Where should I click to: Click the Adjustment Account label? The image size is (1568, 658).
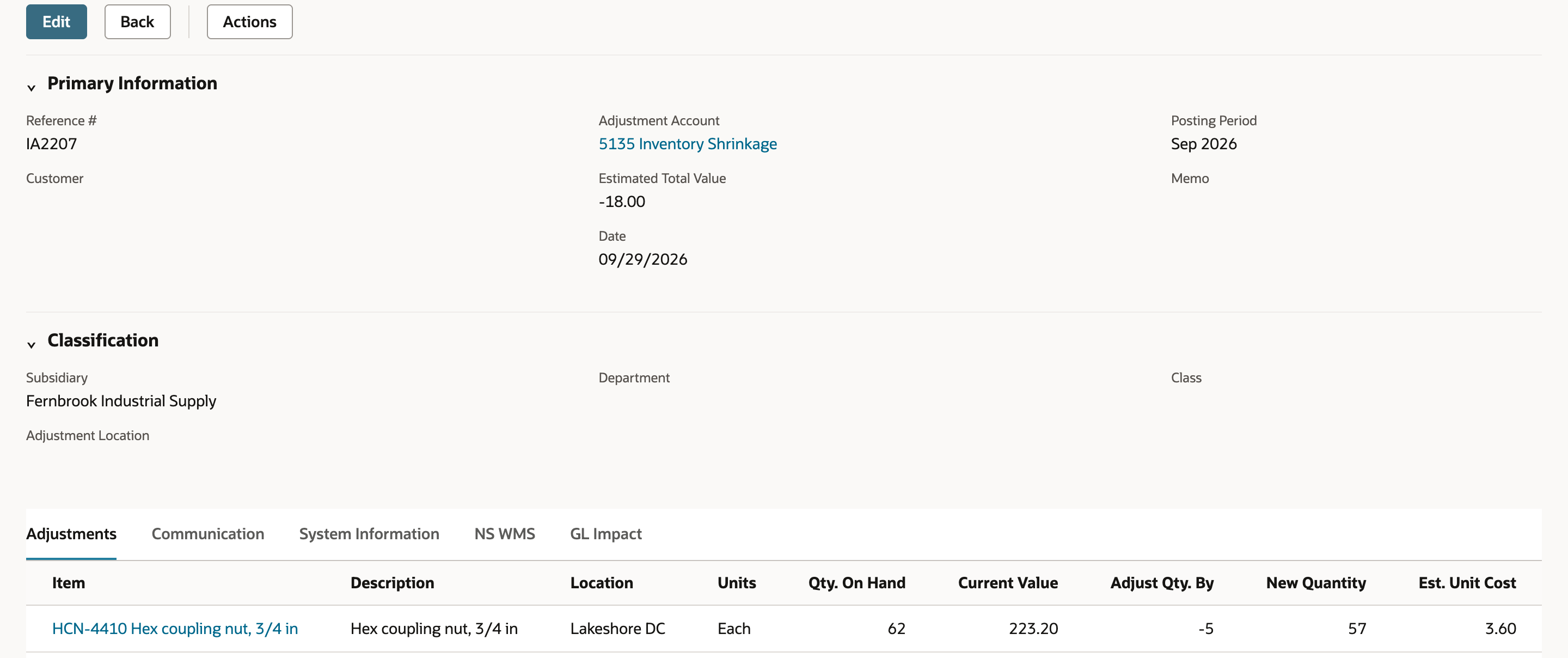[659, 120]
